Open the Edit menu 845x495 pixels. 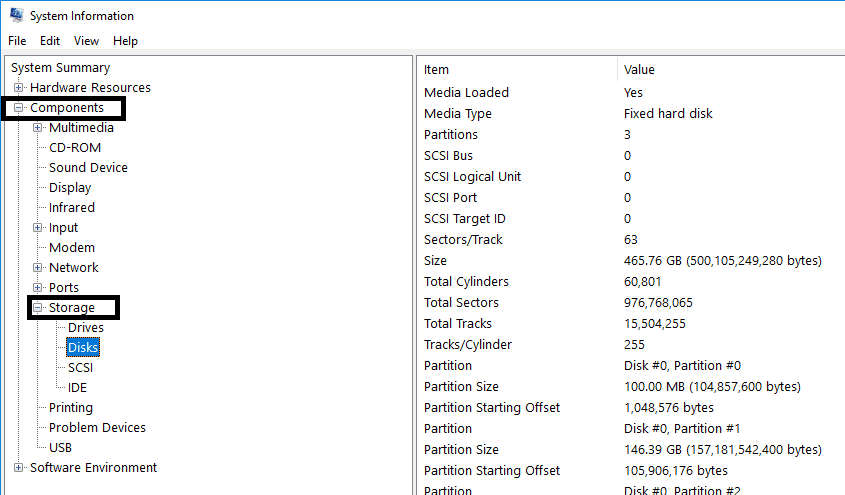tap(50, 41)
